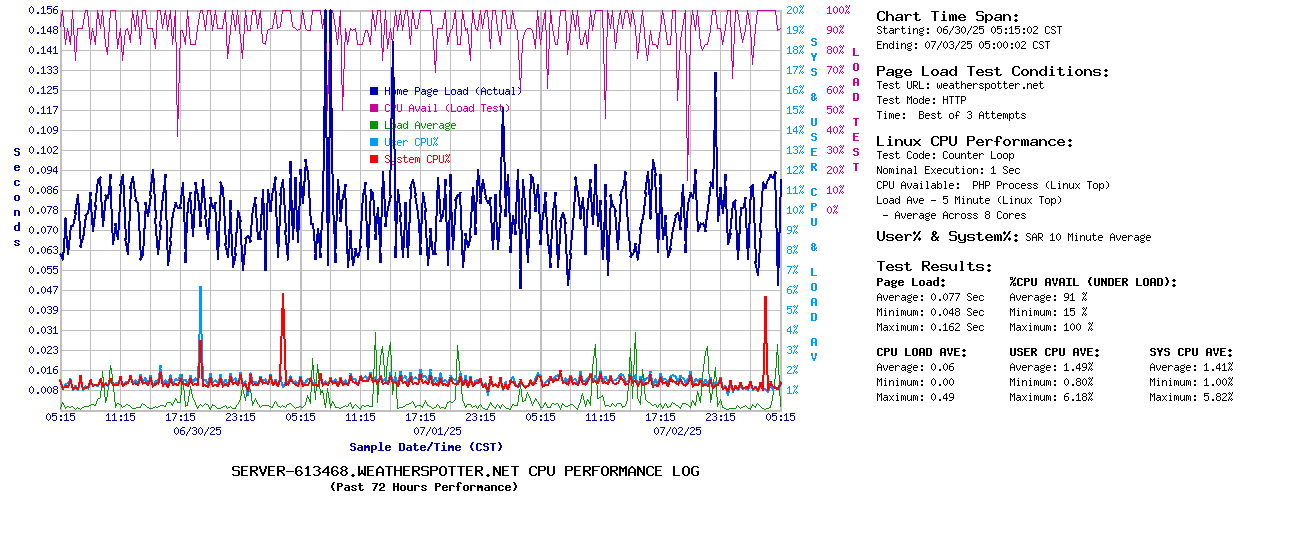Click the Sample Date/Time (CST) axis title

[x=426, y=447]
